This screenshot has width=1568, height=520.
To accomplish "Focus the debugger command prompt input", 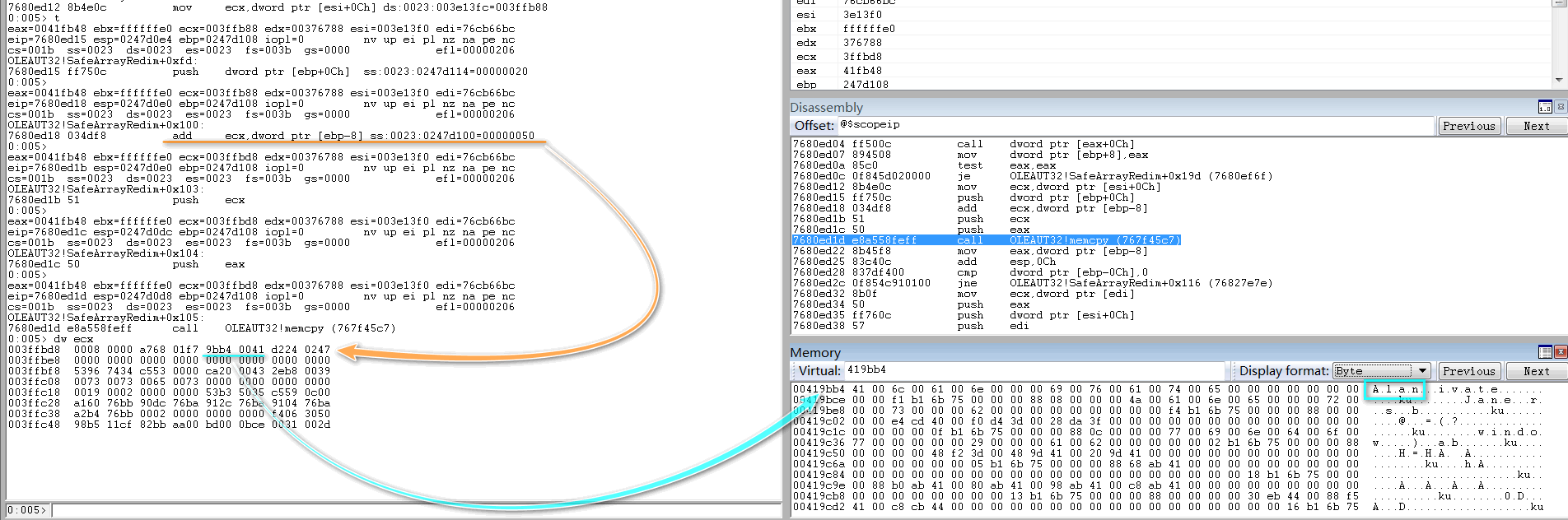I will coord(412,510).
